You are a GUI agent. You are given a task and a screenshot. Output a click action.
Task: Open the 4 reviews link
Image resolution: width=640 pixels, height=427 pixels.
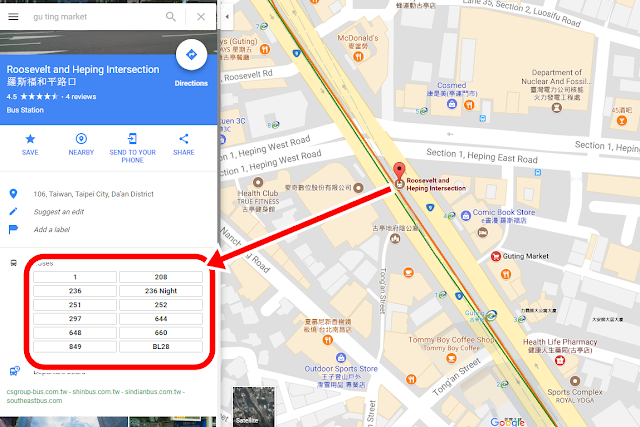click(81, 97)
